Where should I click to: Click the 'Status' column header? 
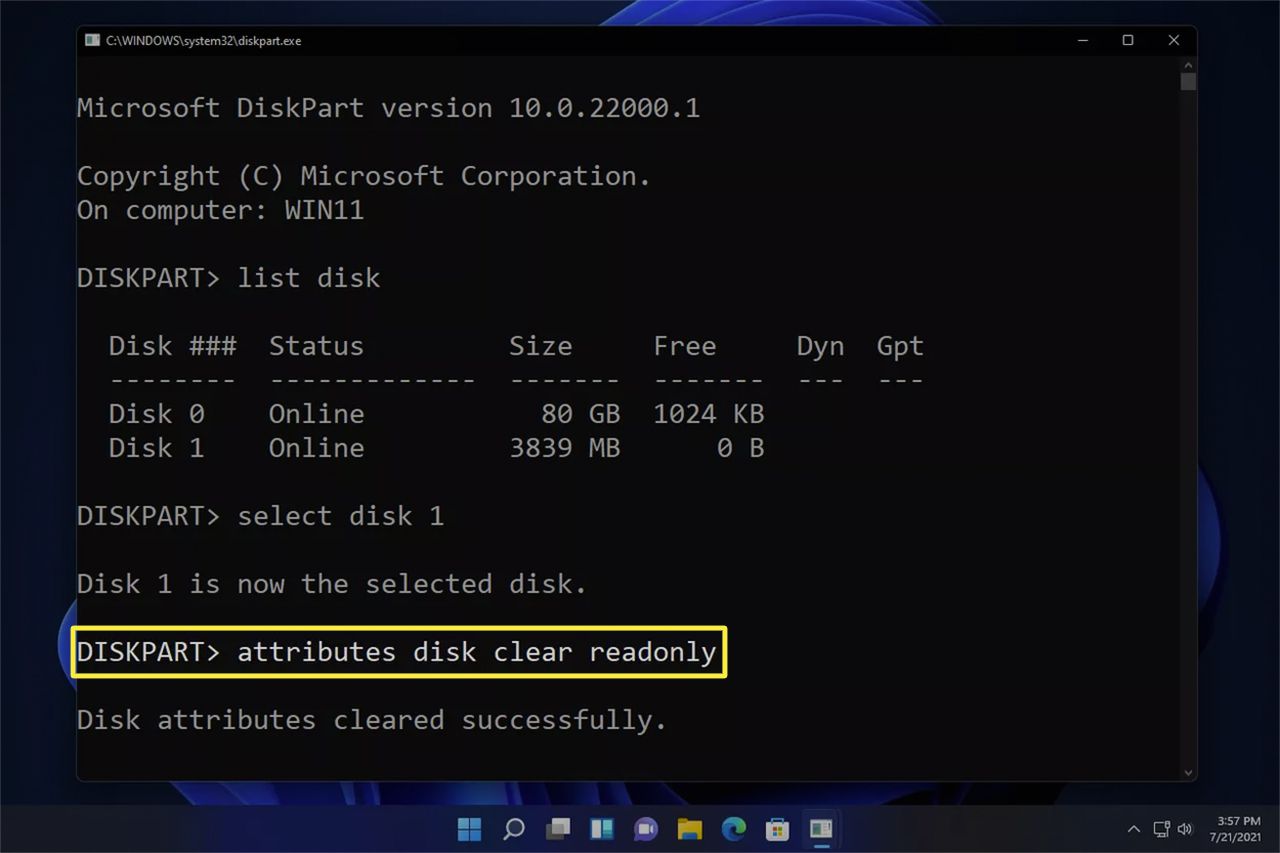(x=316, y=346)
